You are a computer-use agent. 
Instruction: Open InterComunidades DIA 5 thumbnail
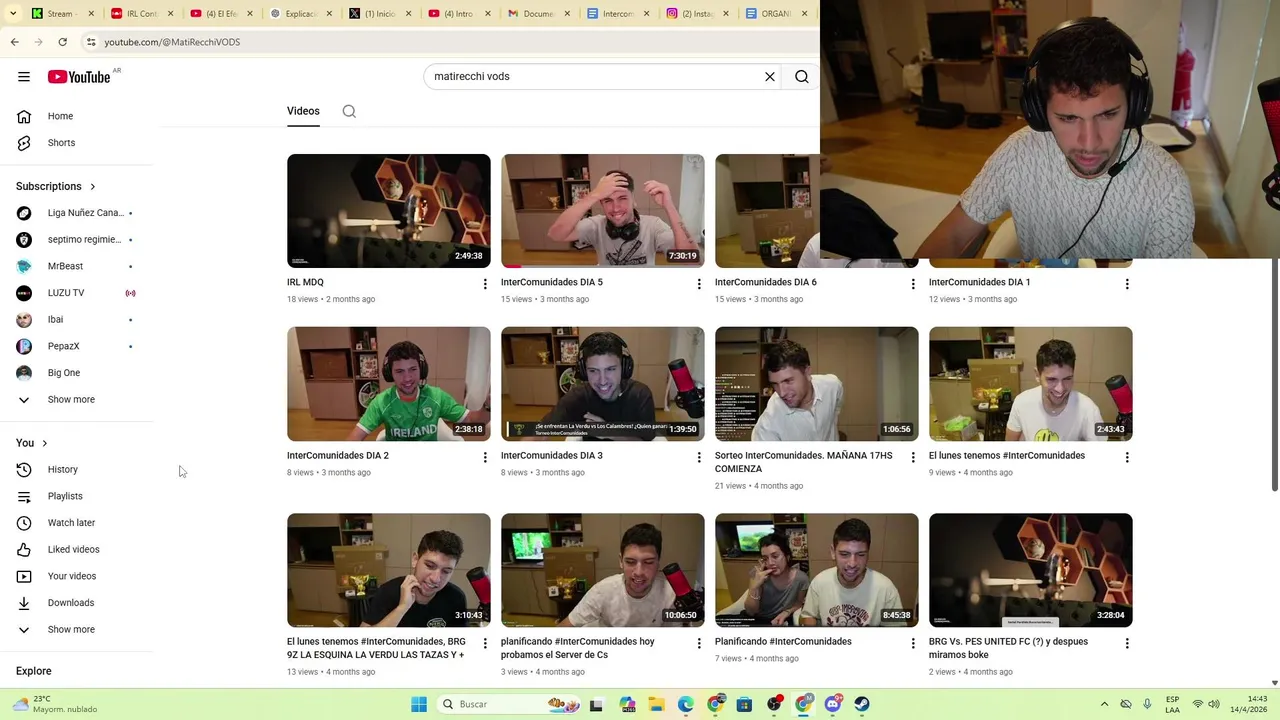pos(603,211)
